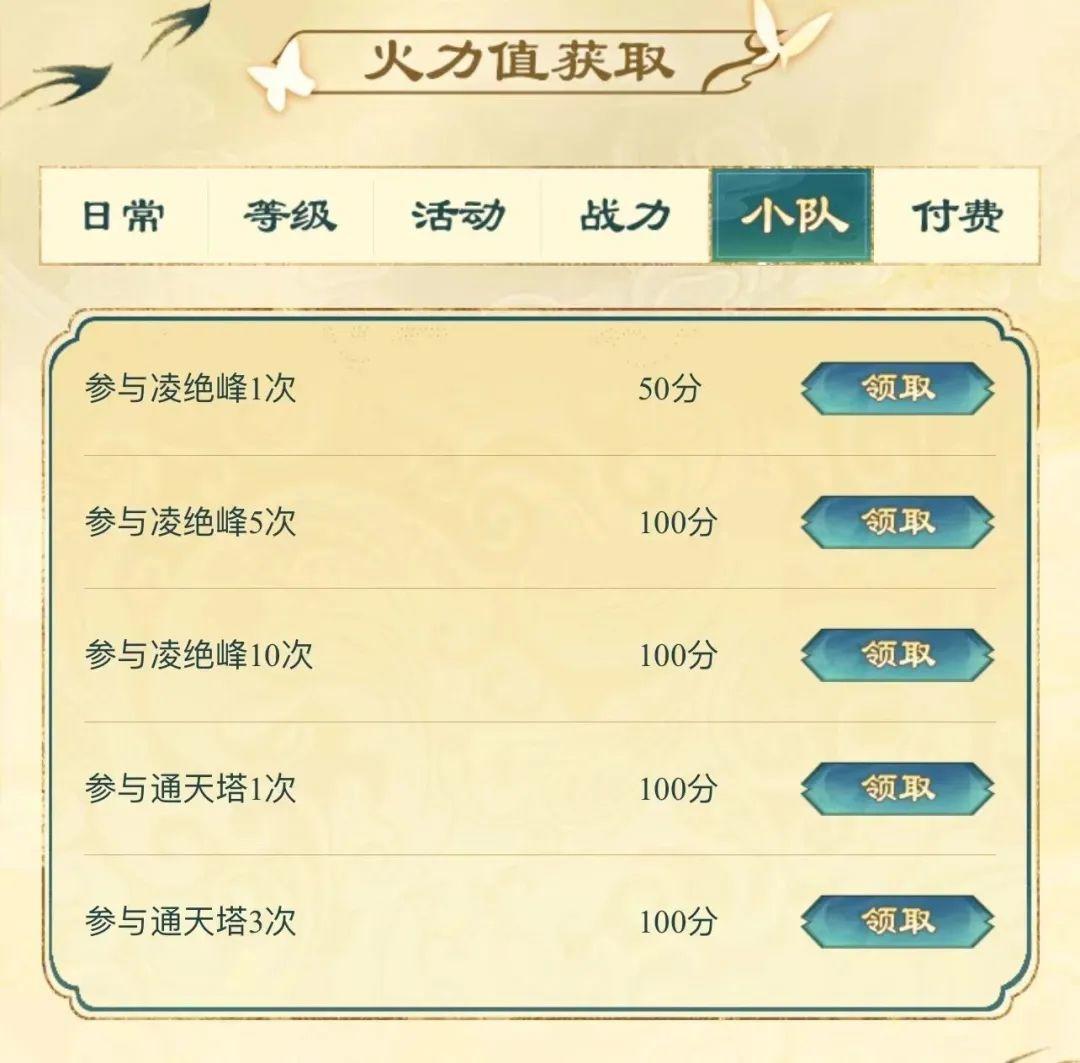
Task: Claim reward for 参与通天塔1次
Action: (x=897, y=789)
